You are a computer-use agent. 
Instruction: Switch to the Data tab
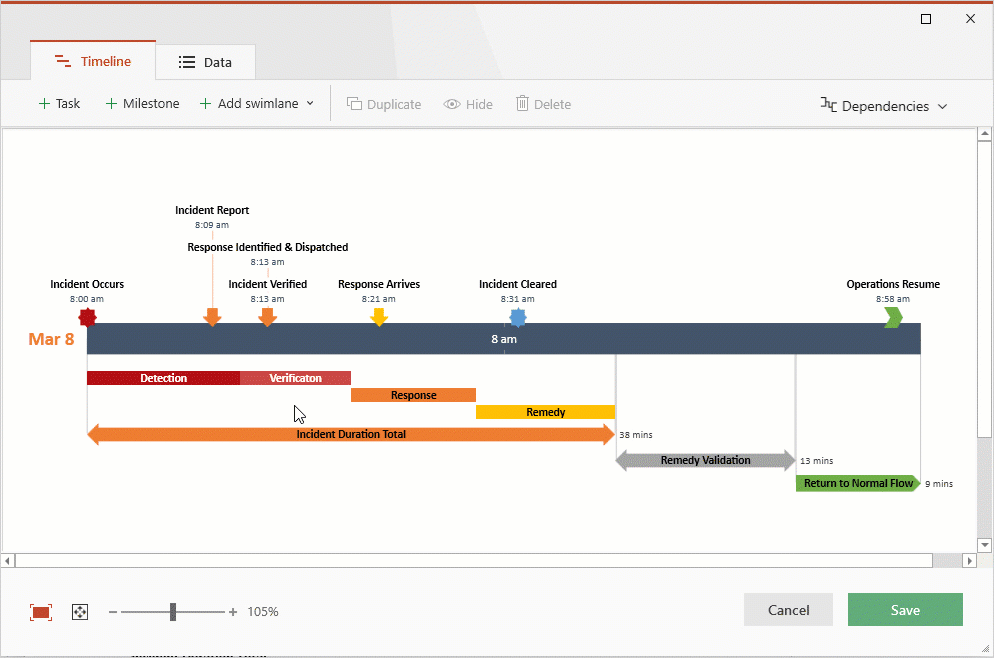205,61
